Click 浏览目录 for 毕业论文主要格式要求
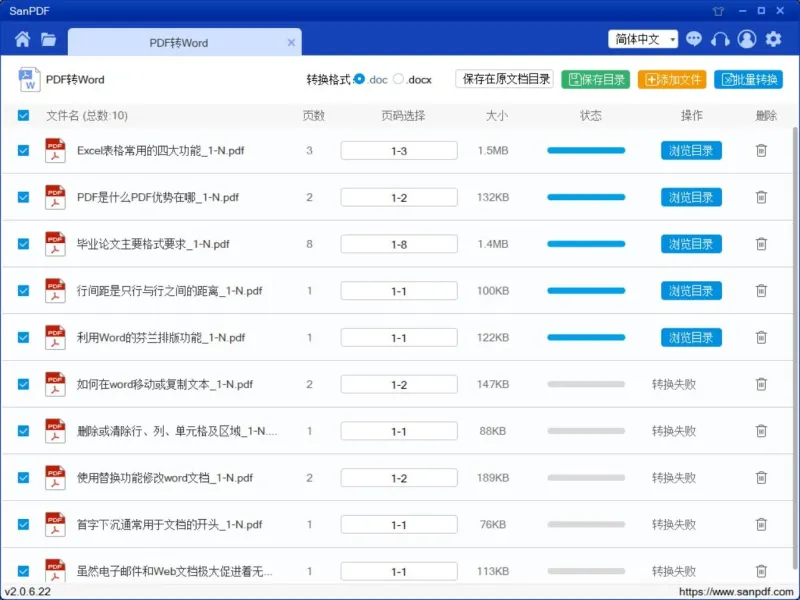The height and width of the screenshot is (600, 800). point(691,244)
